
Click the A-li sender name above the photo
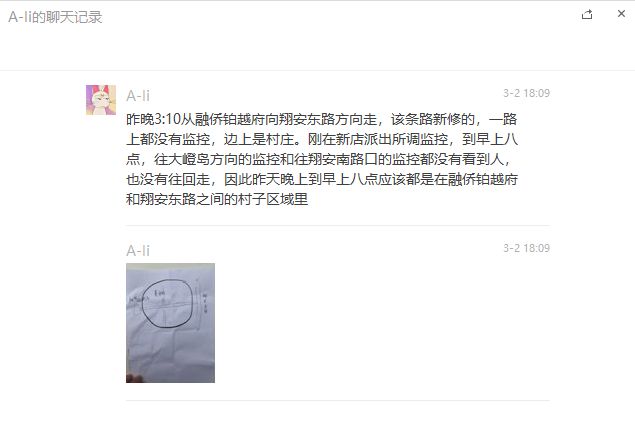coord(138,251)
